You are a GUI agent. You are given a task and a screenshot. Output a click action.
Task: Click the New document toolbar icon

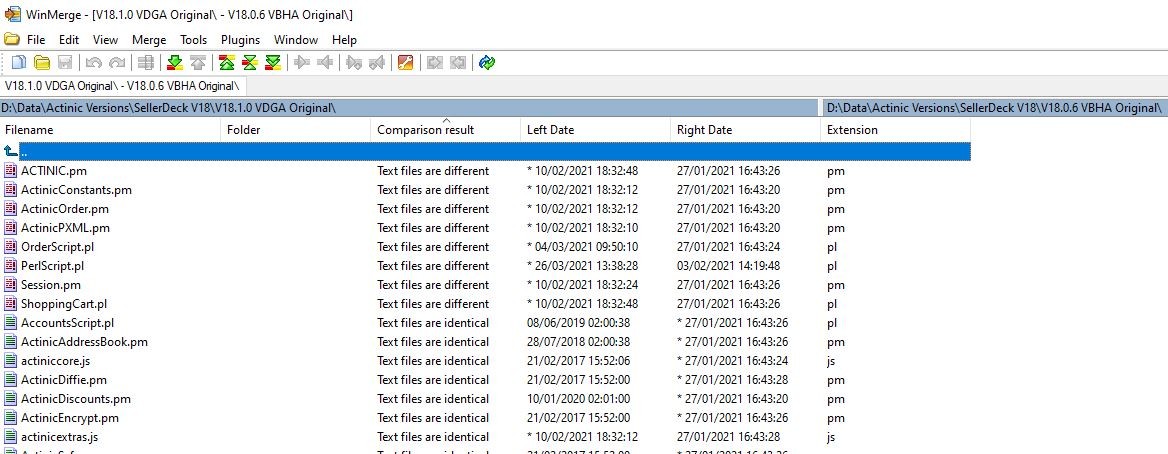18,63
